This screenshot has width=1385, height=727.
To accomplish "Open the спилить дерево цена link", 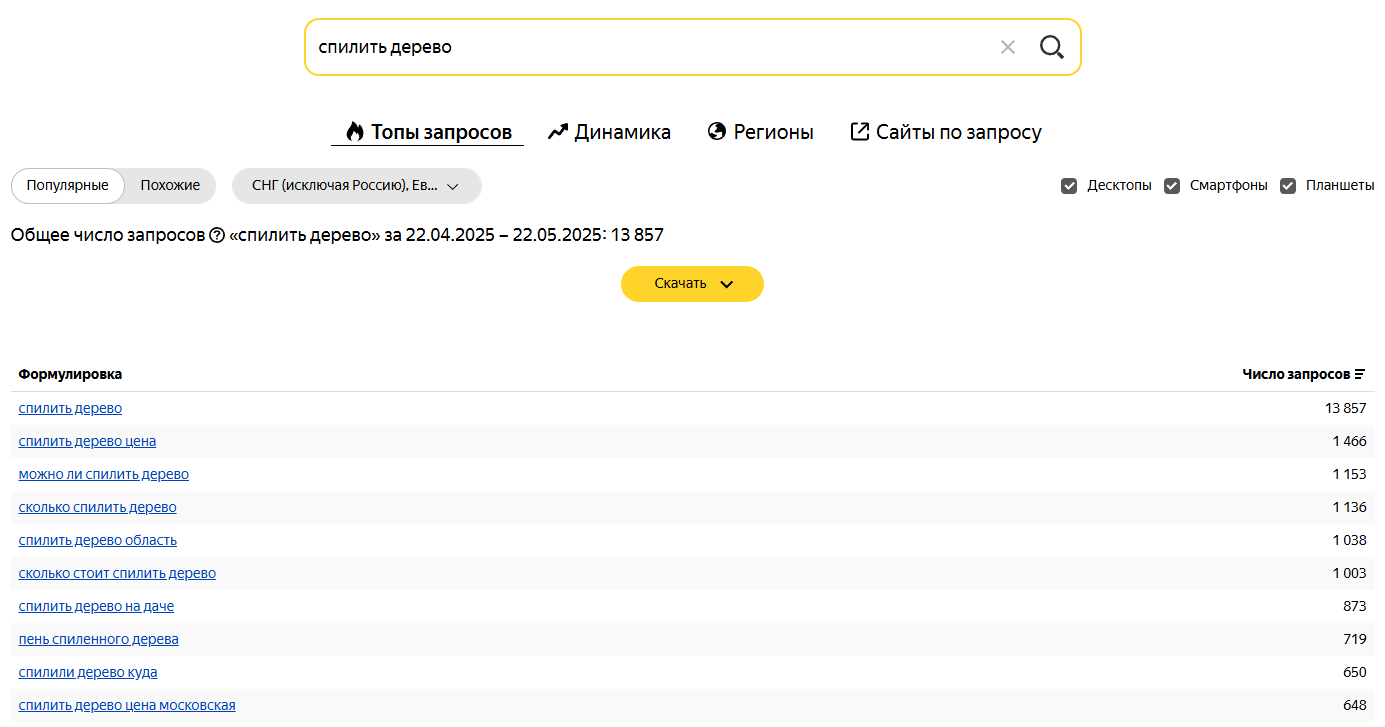I will point(87,441).
